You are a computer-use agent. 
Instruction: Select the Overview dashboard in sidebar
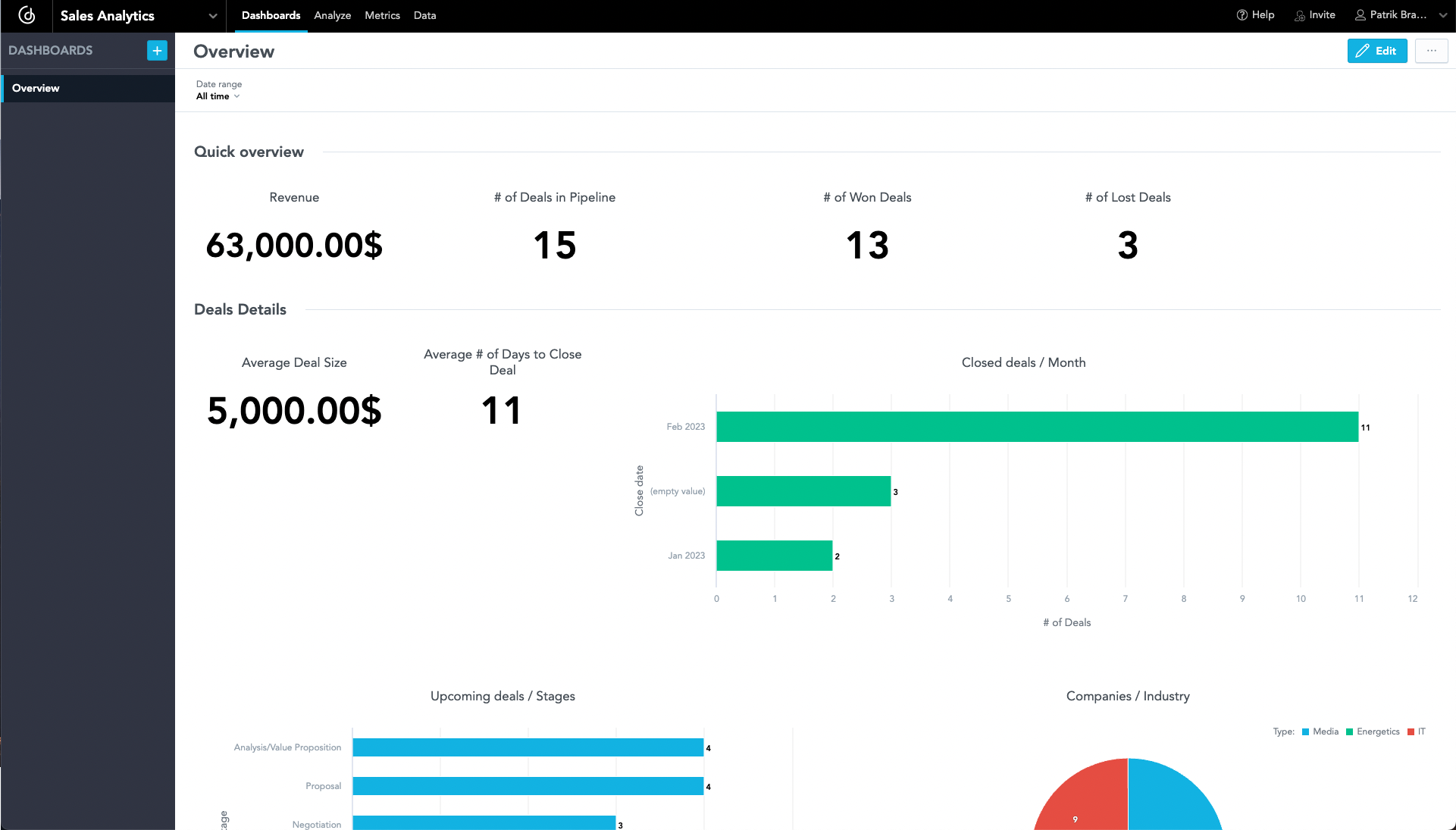pyautogui.click(x=35, y=88)
